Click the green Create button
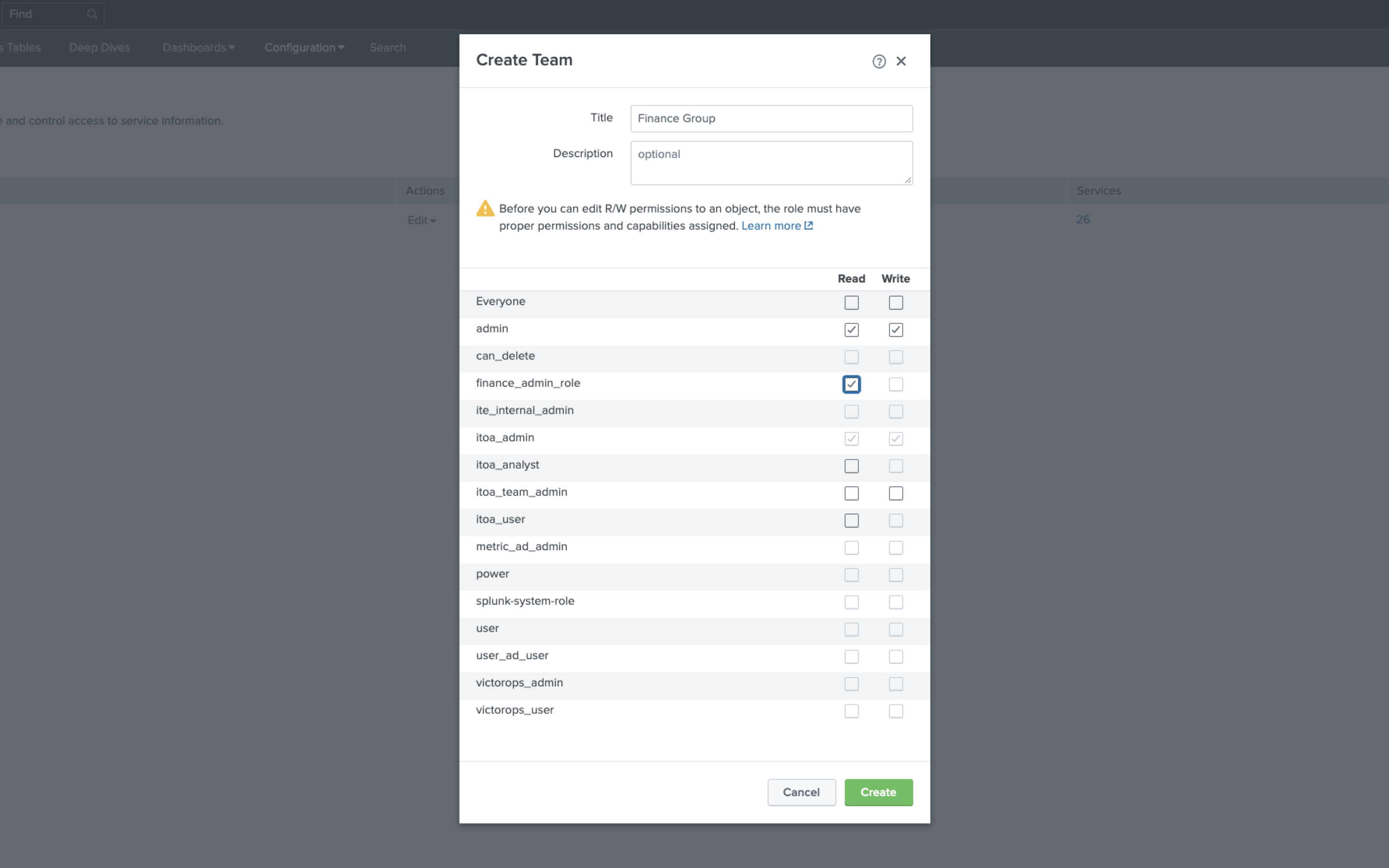Screen dimensions: 1389x868 tap(878, 792)
